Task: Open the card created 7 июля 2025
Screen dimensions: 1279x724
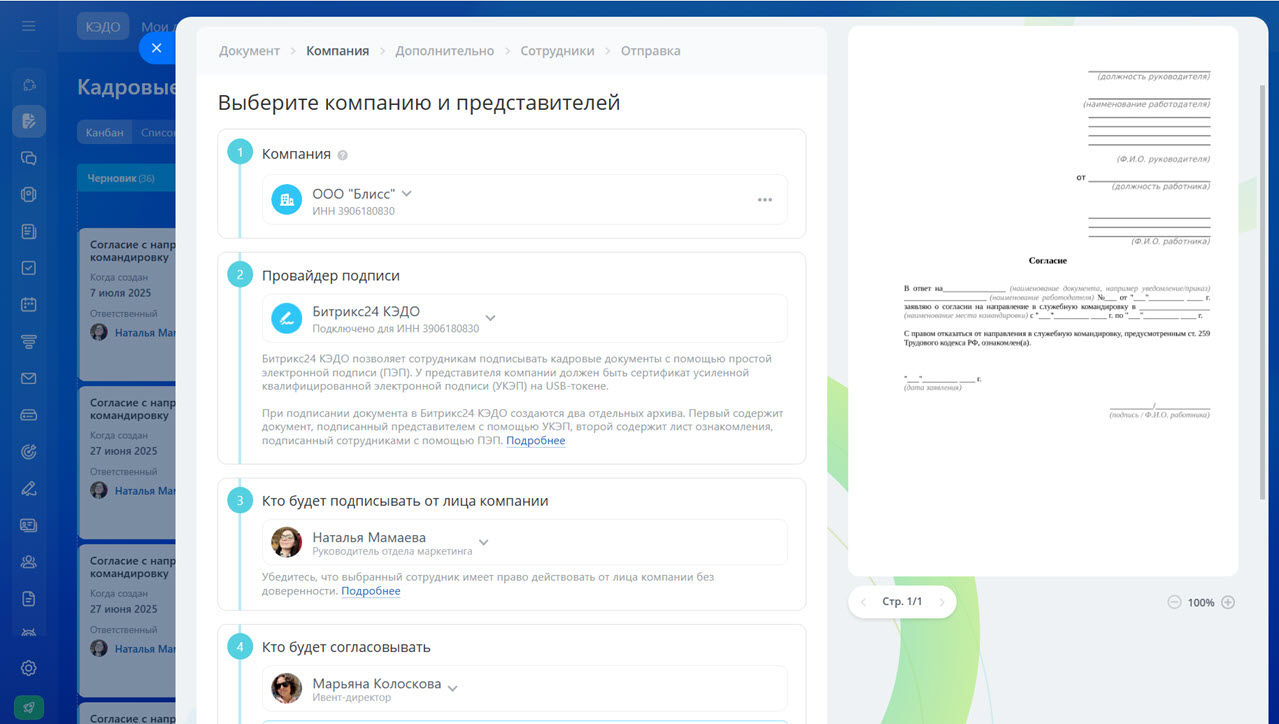Action: (128, 304)
